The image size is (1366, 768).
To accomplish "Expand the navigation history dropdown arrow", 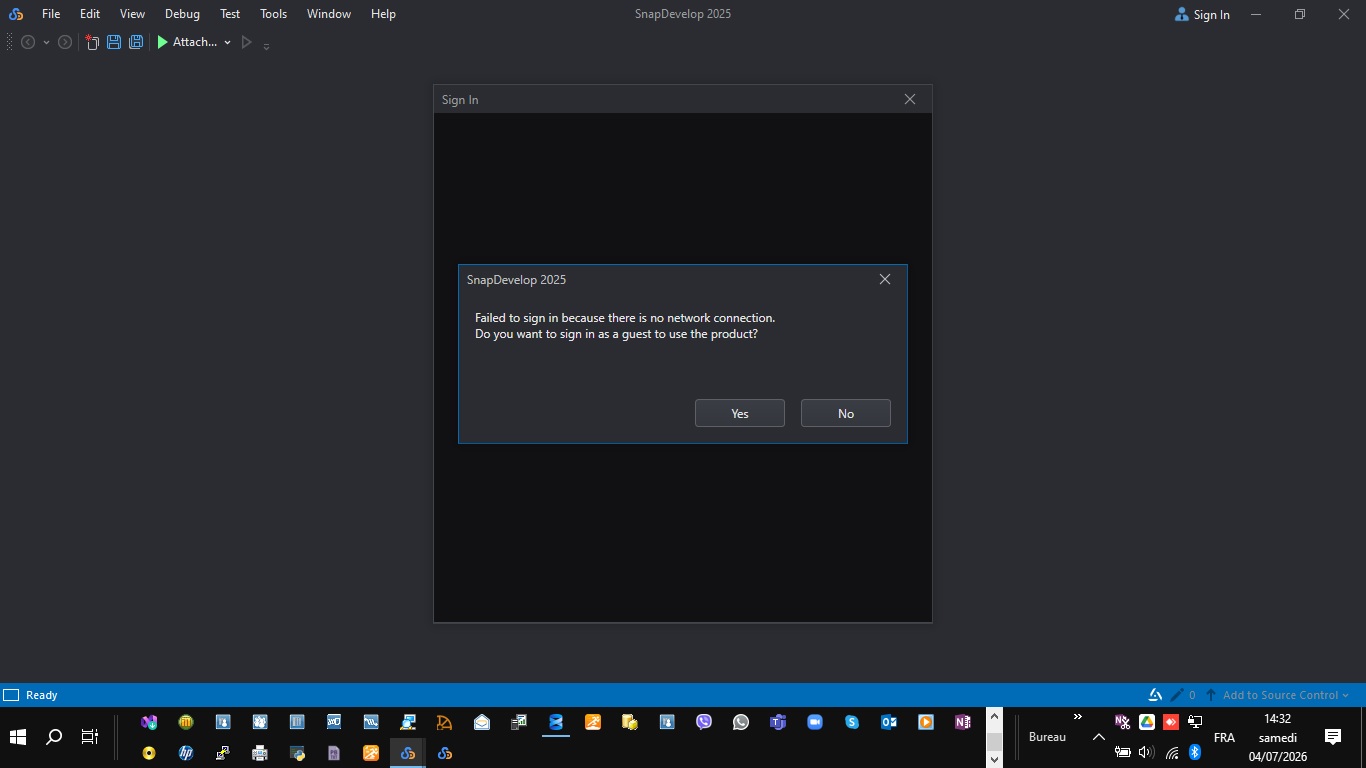I will (46, 43).
